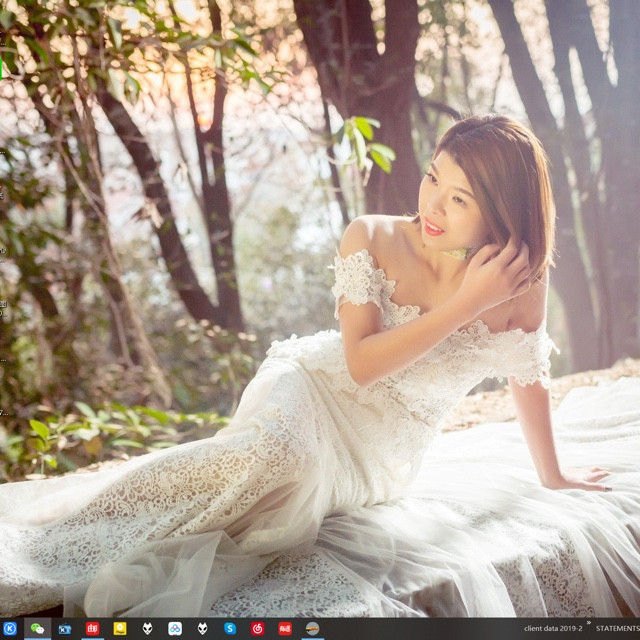Open the red Chinese-character app icon
The height and width of the screenshot is (640, 640).
coord(92,629)
